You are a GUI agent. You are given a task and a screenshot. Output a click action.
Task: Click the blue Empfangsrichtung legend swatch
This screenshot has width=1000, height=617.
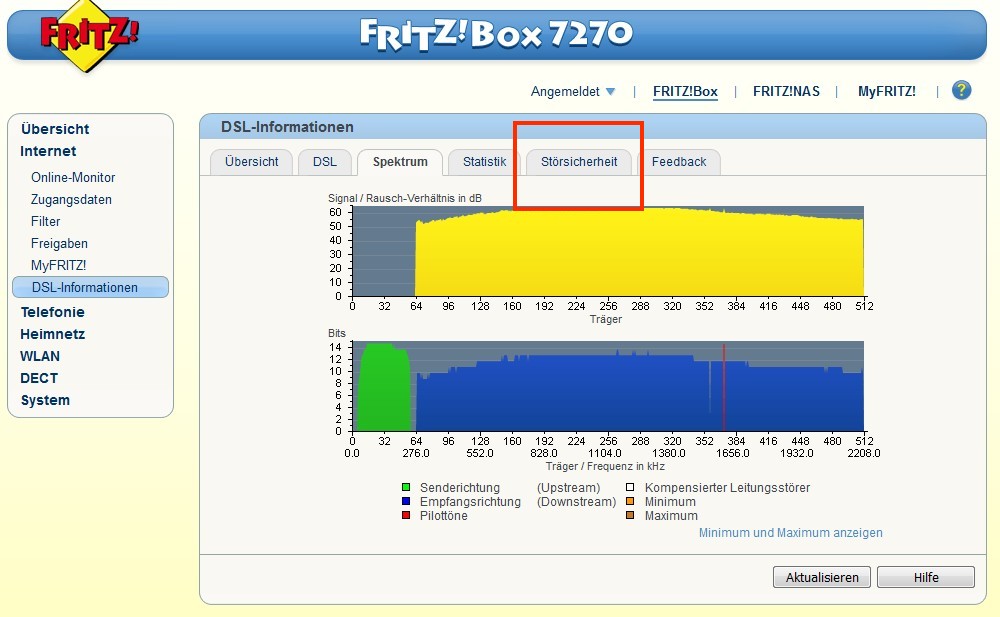pyautogui.click(x=406, y=502)
